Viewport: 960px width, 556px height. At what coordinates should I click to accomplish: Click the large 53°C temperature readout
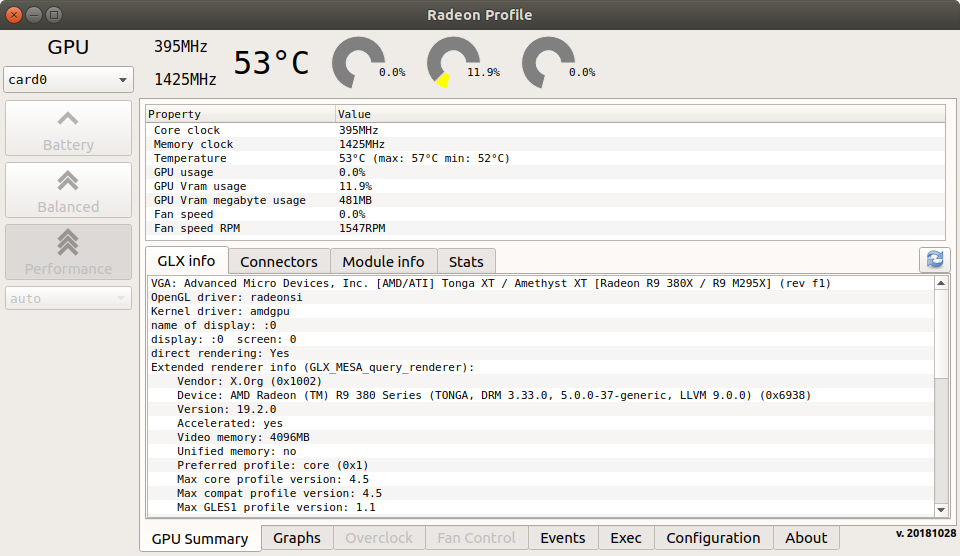(271, 62)
